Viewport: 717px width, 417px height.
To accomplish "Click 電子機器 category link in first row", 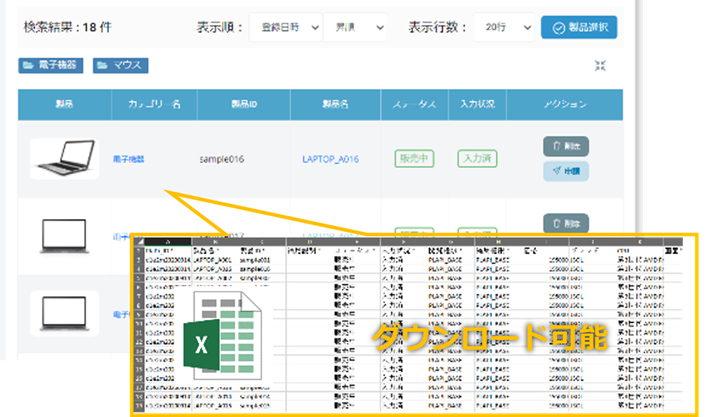I will (x=131, y=158).
